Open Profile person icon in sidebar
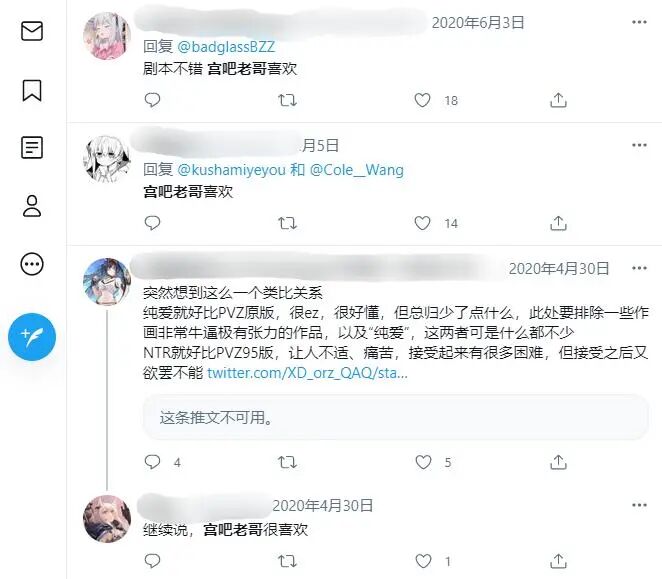 (32, 206)
